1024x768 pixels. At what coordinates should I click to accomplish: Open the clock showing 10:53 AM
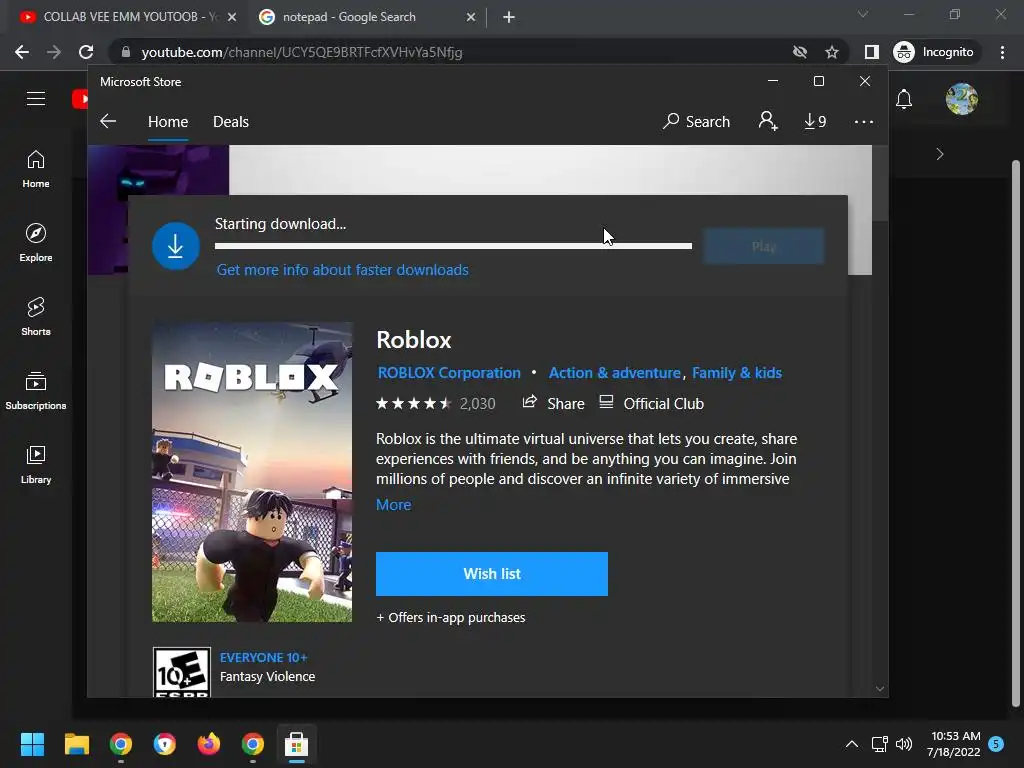click(954, 744)
